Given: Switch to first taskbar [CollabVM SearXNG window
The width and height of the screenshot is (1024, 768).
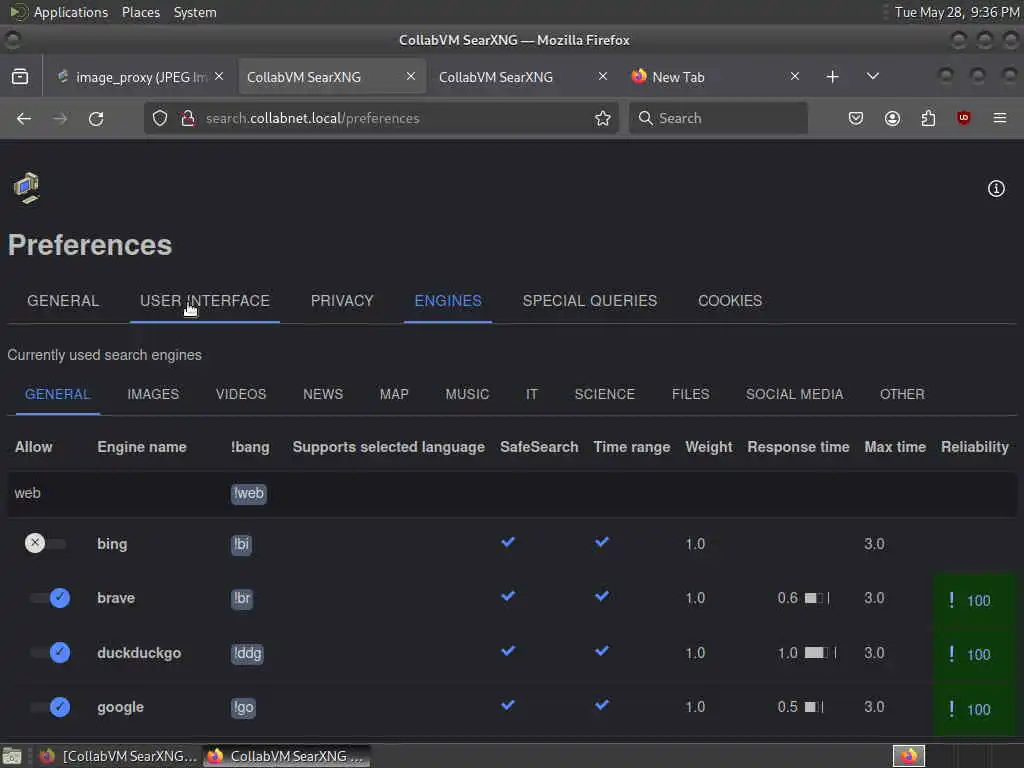Looking at the screenshot, I should [x=118, y=756].
